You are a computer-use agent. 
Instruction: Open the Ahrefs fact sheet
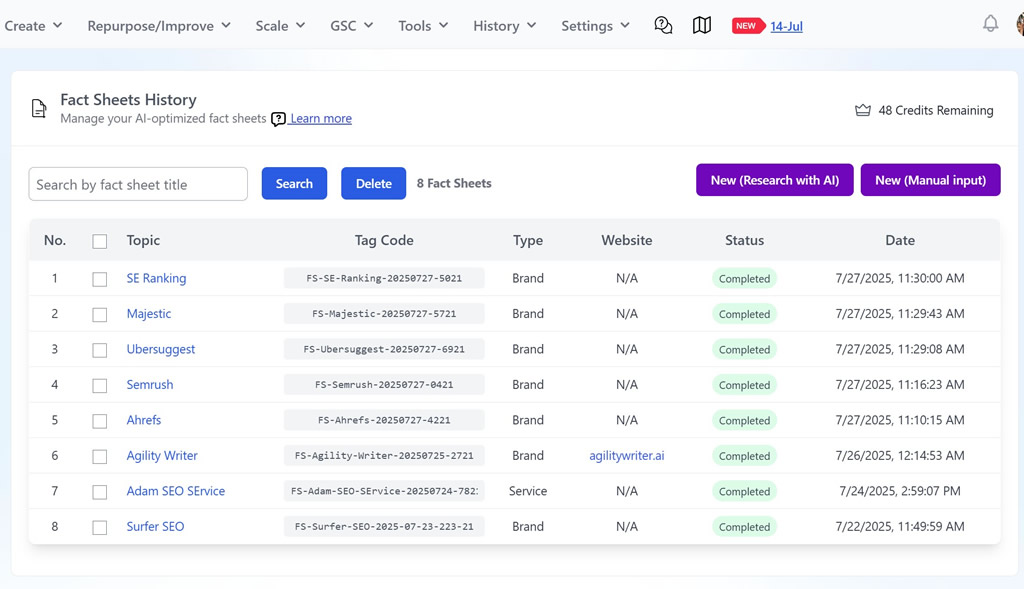(x=144, y=420)
